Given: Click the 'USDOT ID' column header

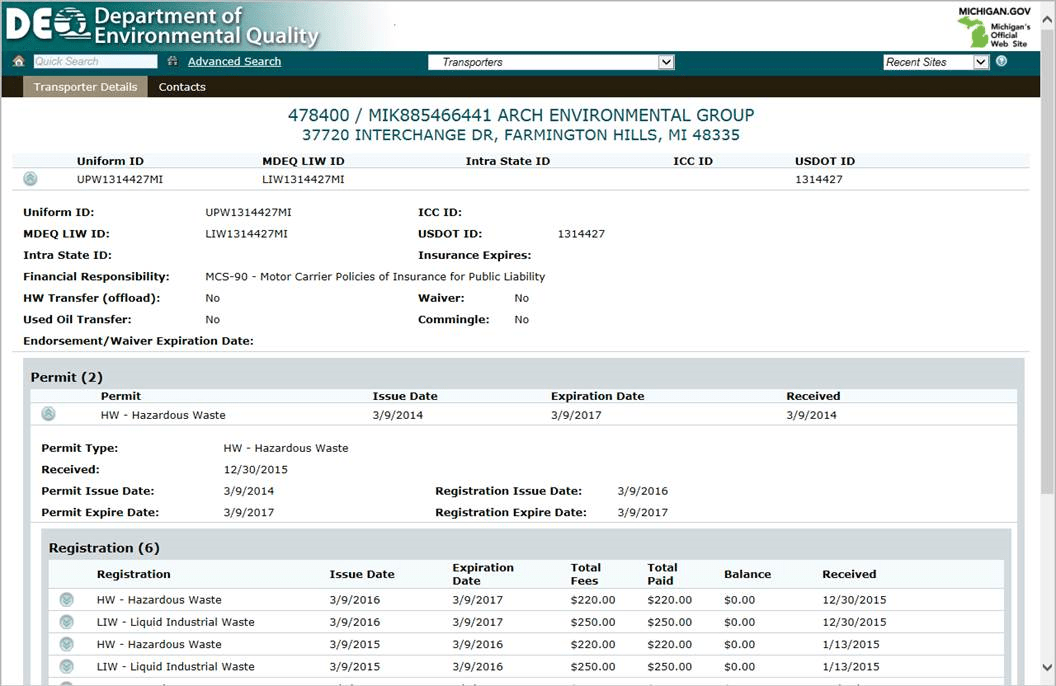Looking at the screenshot, I should coord(825,161).
